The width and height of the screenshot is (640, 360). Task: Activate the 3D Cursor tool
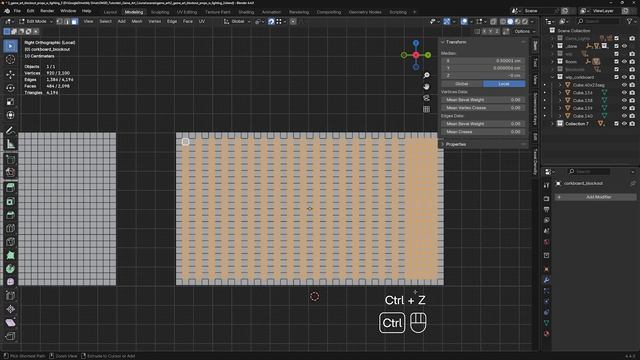[x=10, y=60]
